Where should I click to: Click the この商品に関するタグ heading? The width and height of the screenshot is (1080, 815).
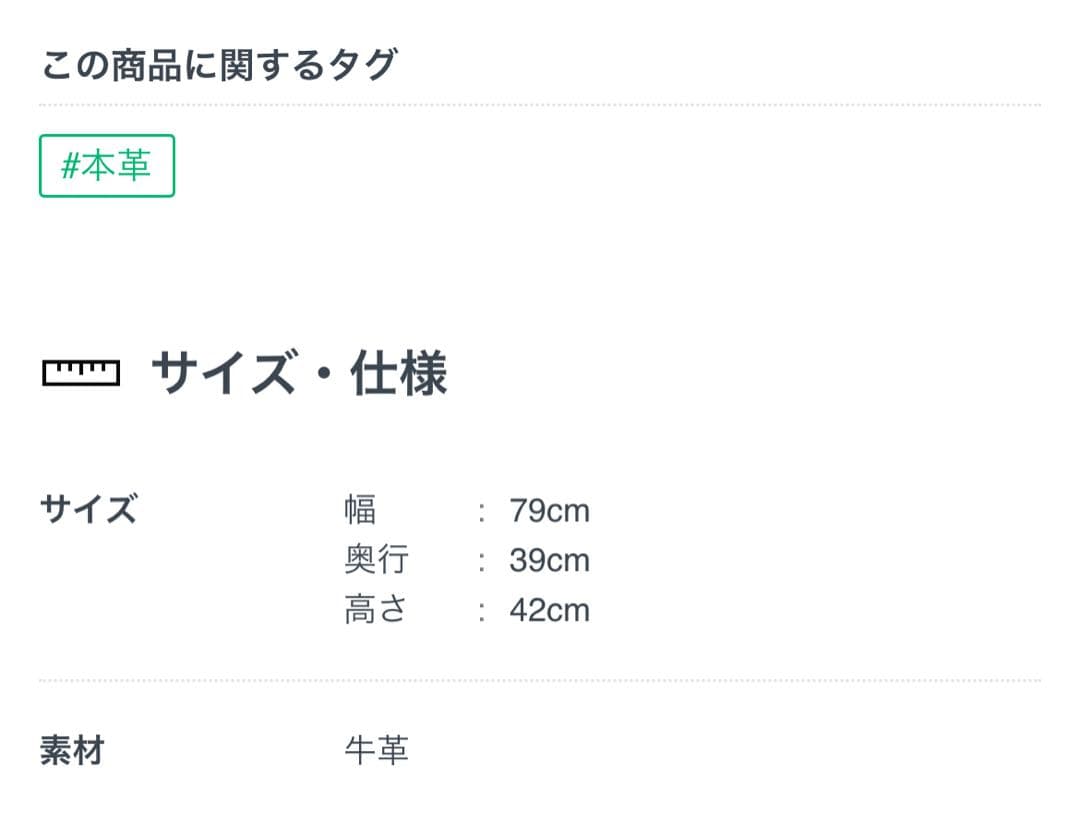coord(220,62)
